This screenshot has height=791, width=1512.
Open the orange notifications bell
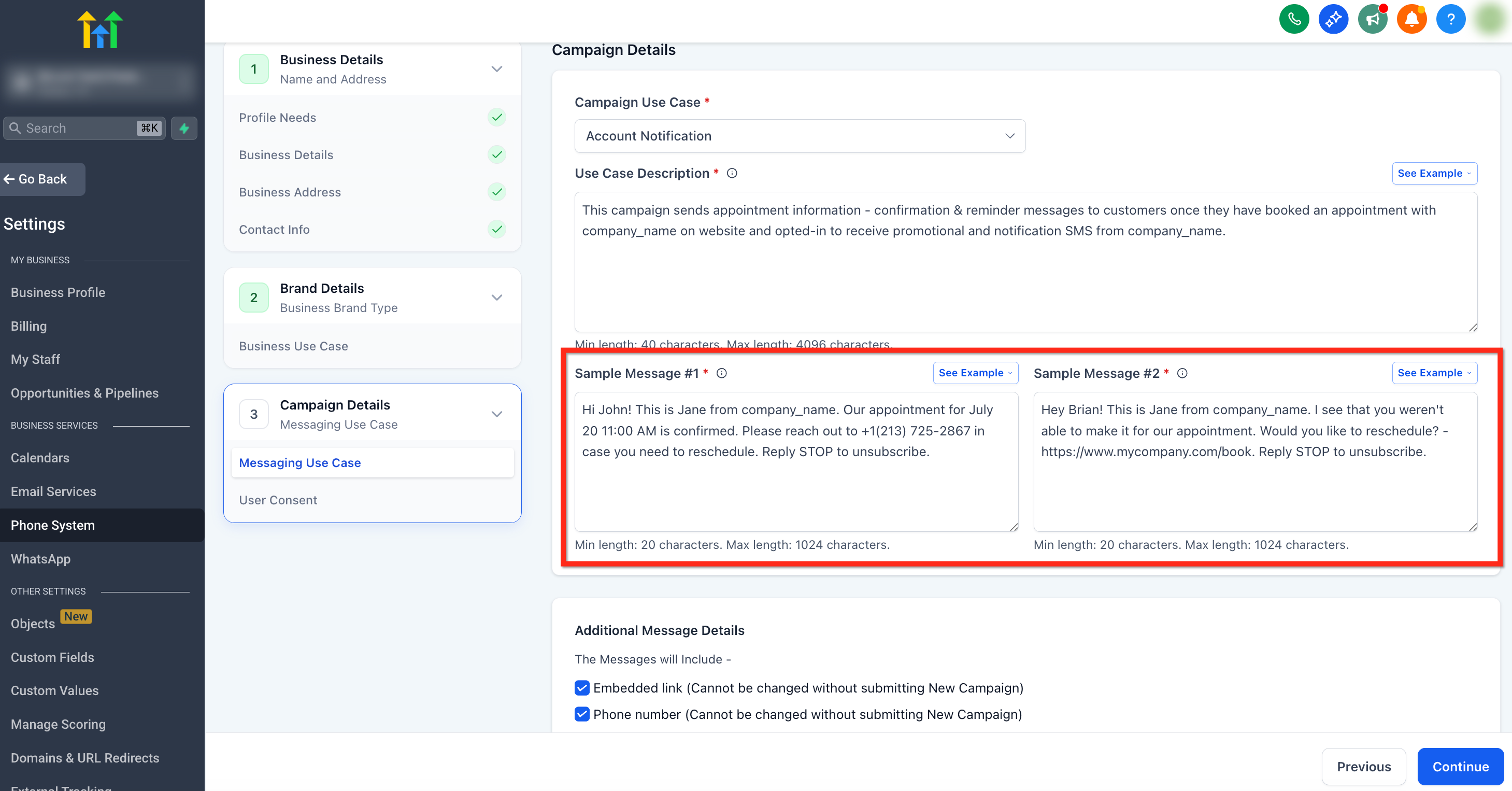pyautogui.click(x=1411, y=19)
